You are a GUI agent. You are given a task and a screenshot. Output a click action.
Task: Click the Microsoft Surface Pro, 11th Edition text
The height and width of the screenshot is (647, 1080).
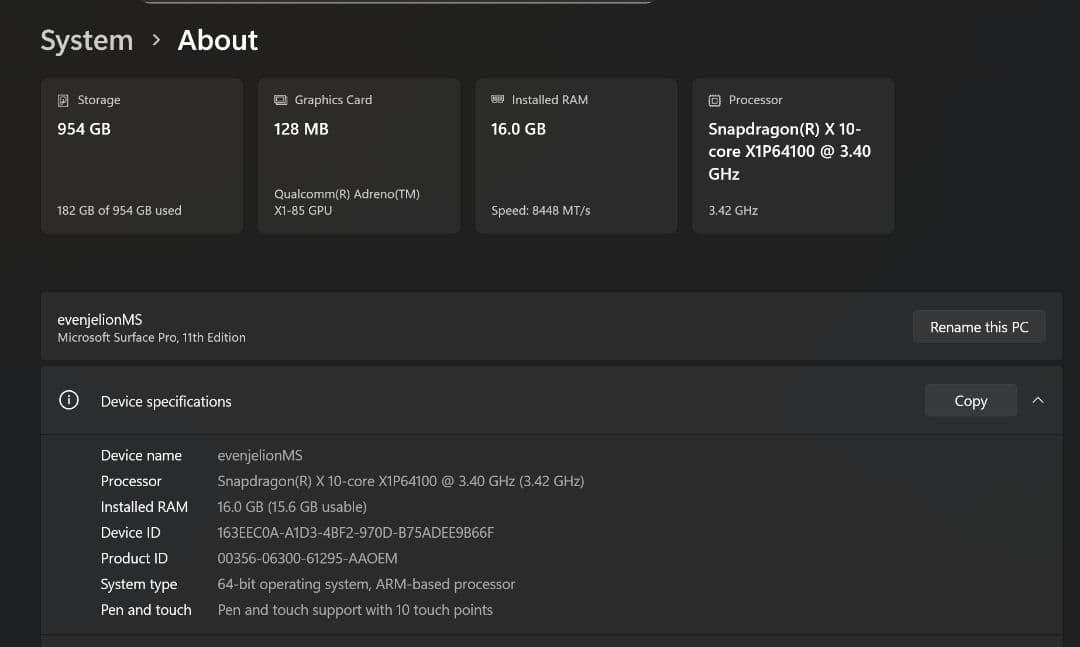pyautogui.click(x=151, y=338)
